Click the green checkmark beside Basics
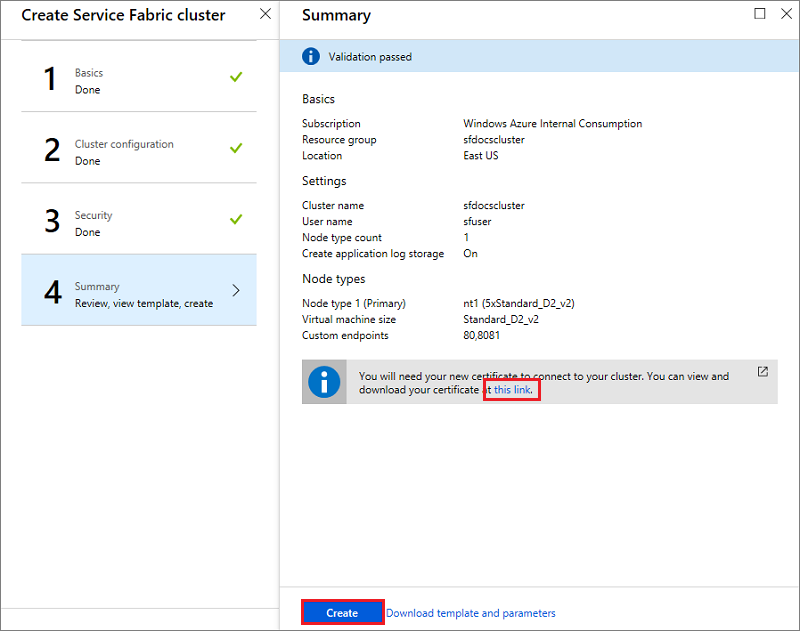 tap(236, 77)
